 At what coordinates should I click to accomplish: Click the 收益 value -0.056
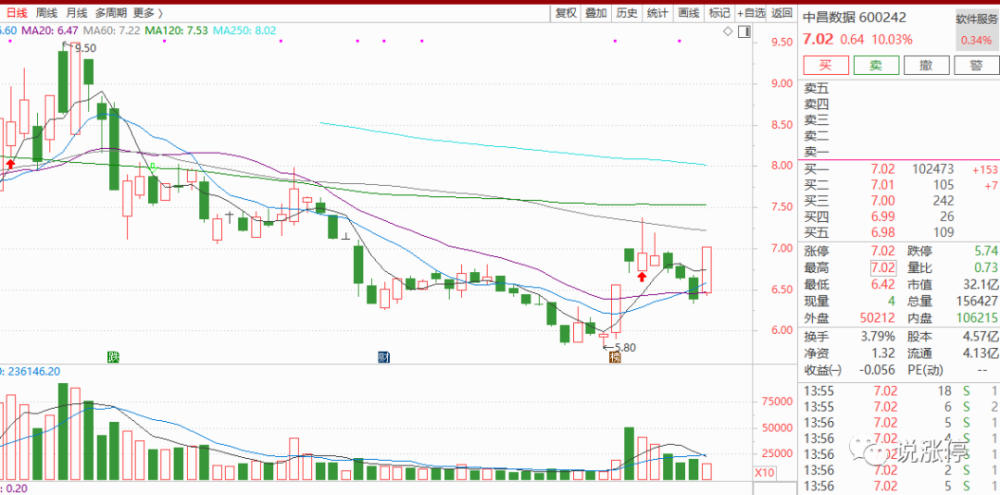tap(879, 371)
